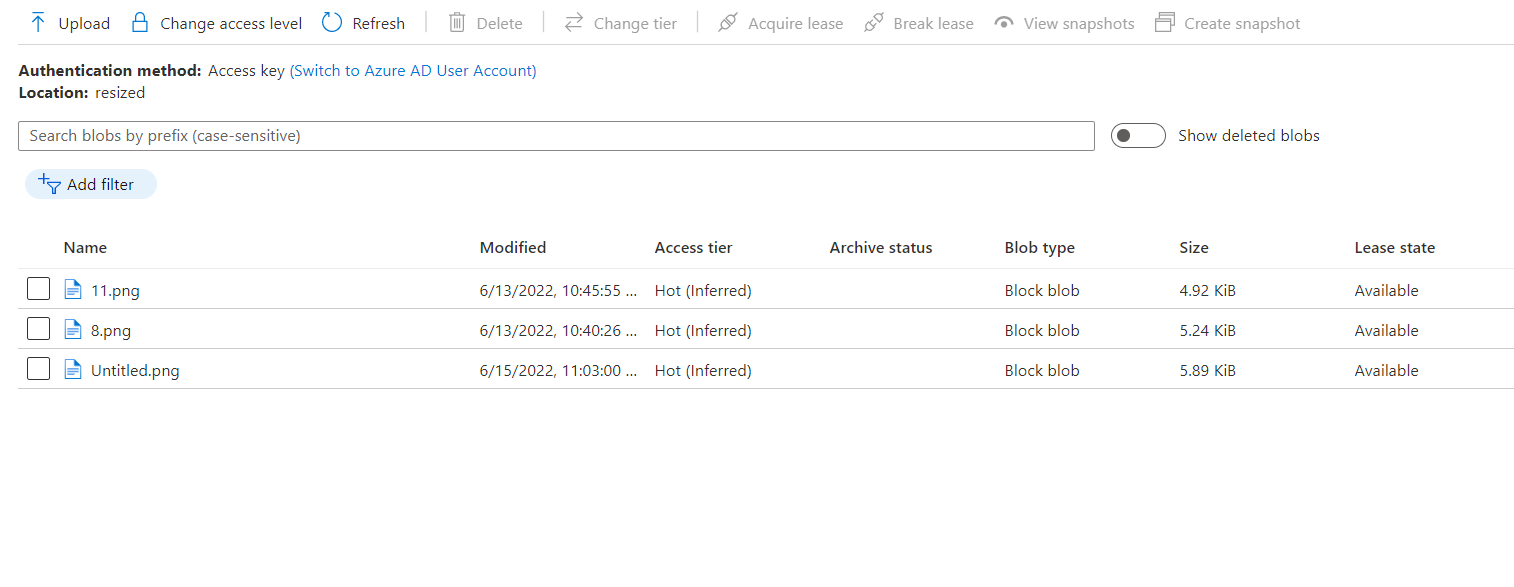Toggle Show deleted blobs switch
The image size is (1514, 587).
(x=1138, y=136)
